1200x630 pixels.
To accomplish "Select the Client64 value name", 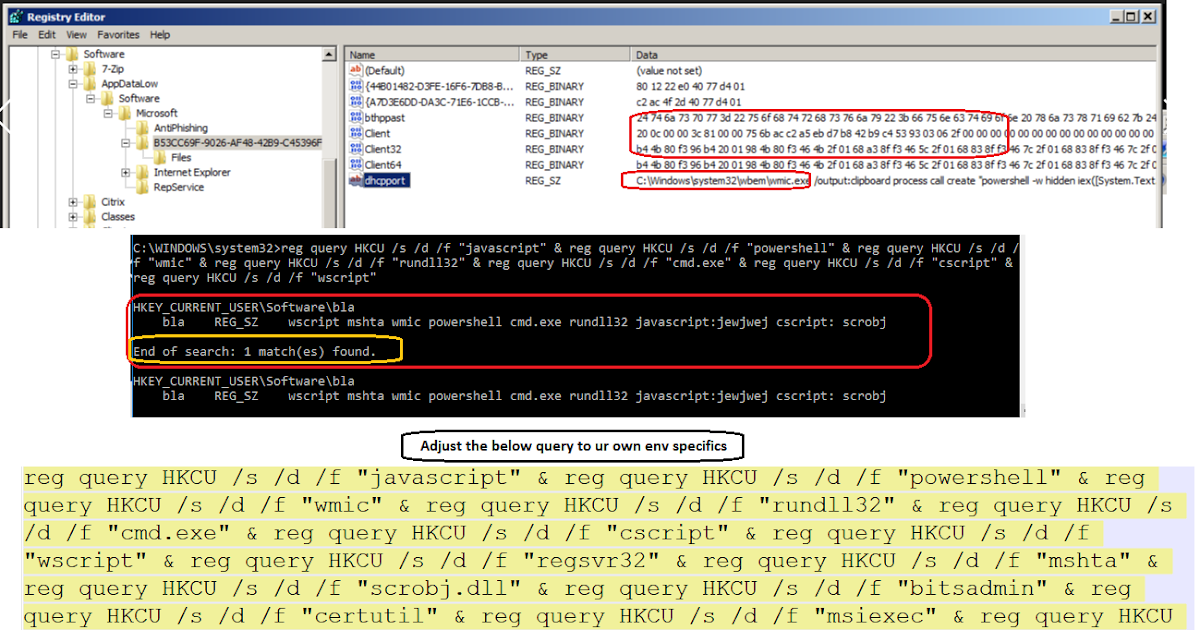I will click(383, 164).
